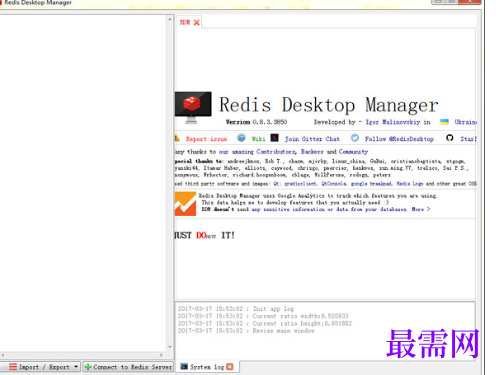Click the System log terminal icon
This screenshot has width=498, height=375.
pos(184,367)
